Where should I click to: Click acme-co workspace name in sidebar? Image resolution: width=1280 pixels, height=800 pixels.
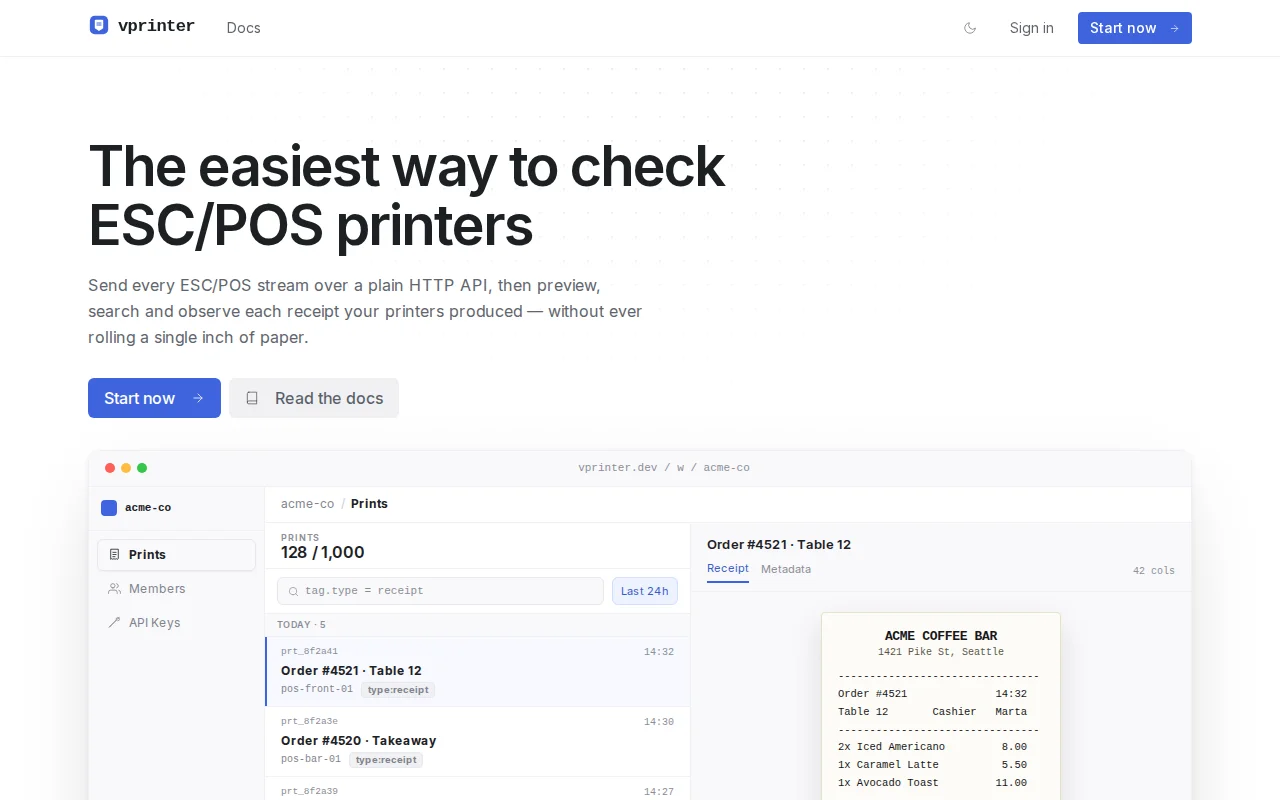point(148,508)
